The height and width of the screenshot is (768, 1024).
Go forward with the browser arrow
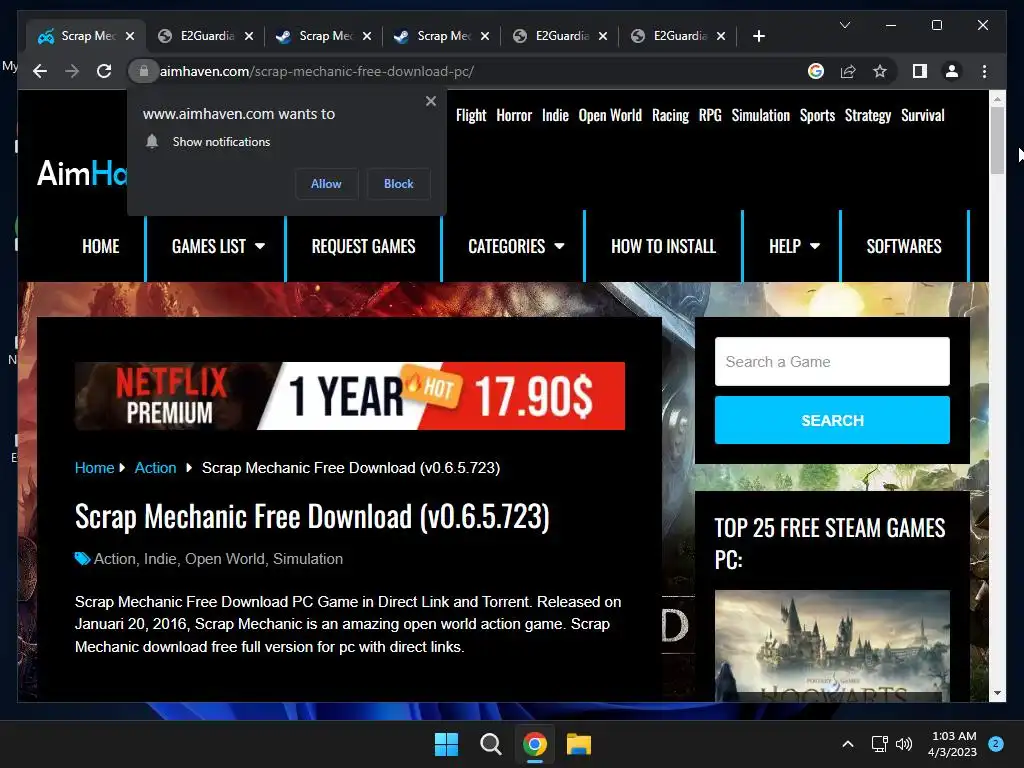tap(72, 71)
